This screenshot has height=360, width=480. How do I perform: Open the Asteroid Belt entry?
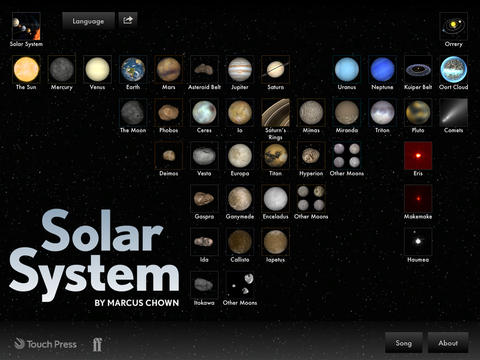tap(204, 69)
